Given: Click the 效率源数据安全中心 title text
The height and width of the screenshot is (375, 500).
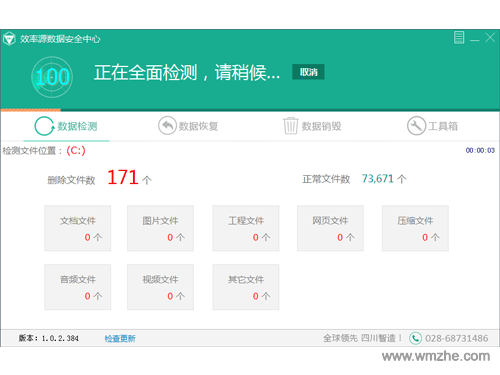Looking at the screenshot, I should (x=60, y=39).
